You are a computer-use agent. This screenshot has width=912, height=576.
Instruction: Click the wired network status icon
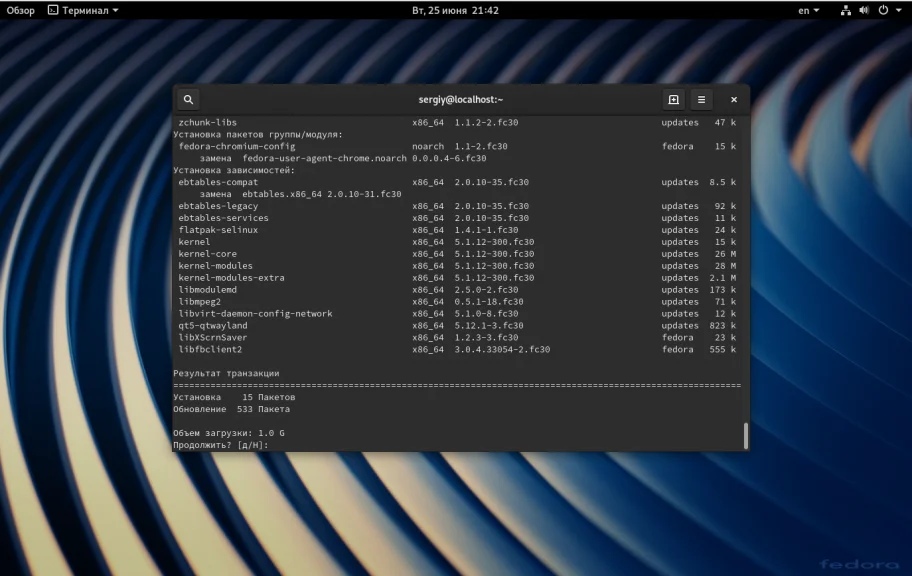845,10
